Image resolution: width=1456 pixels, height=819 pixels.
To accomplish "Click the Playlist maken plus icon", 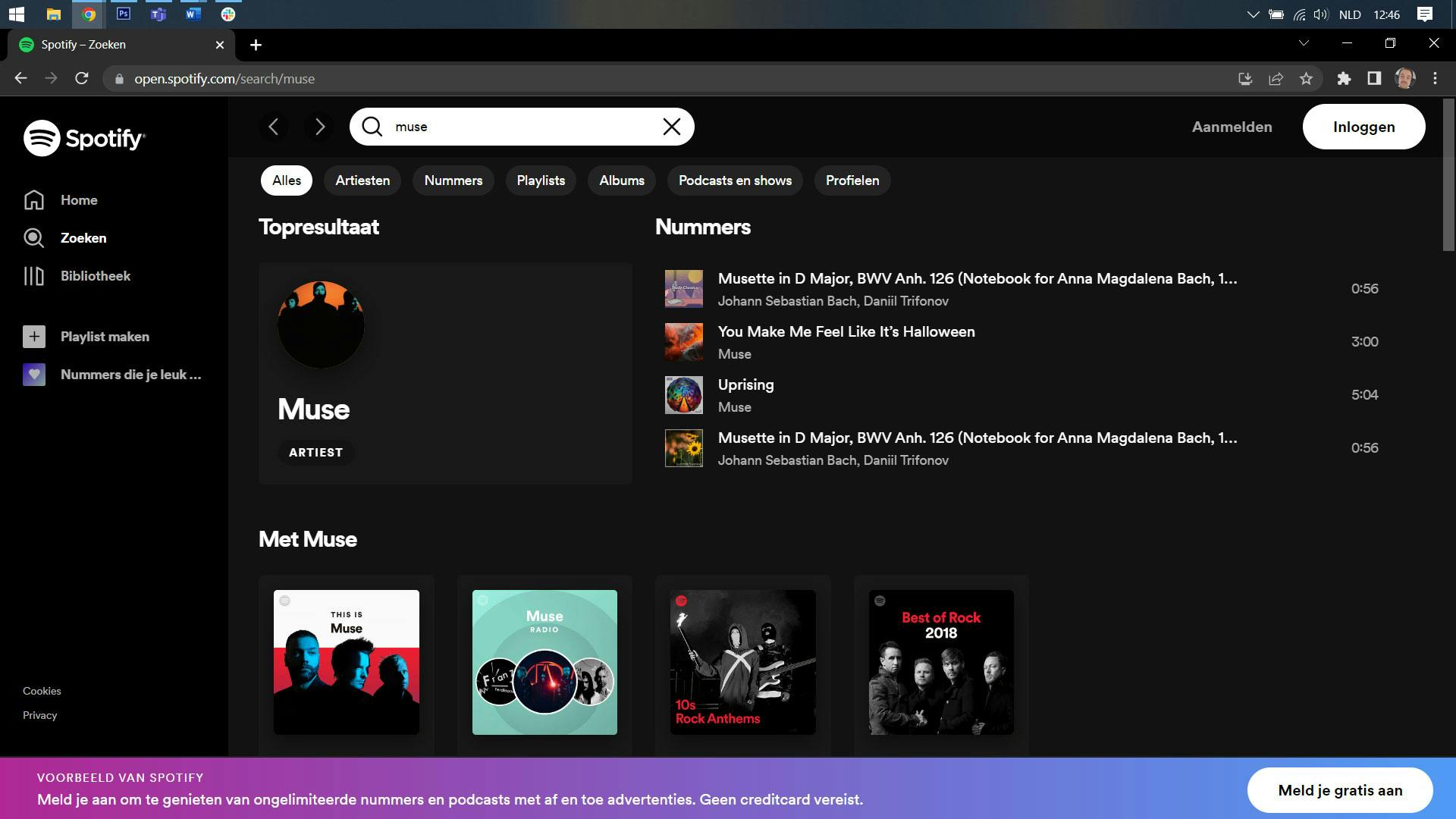I will coord(34,337).
